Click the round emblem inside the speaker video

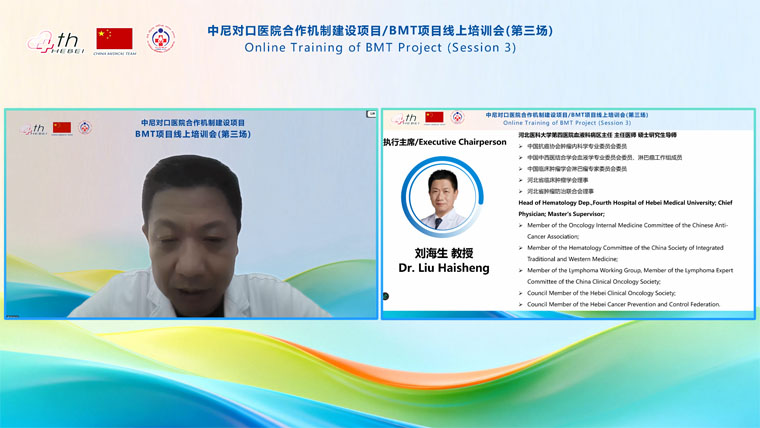coord(85,128)
